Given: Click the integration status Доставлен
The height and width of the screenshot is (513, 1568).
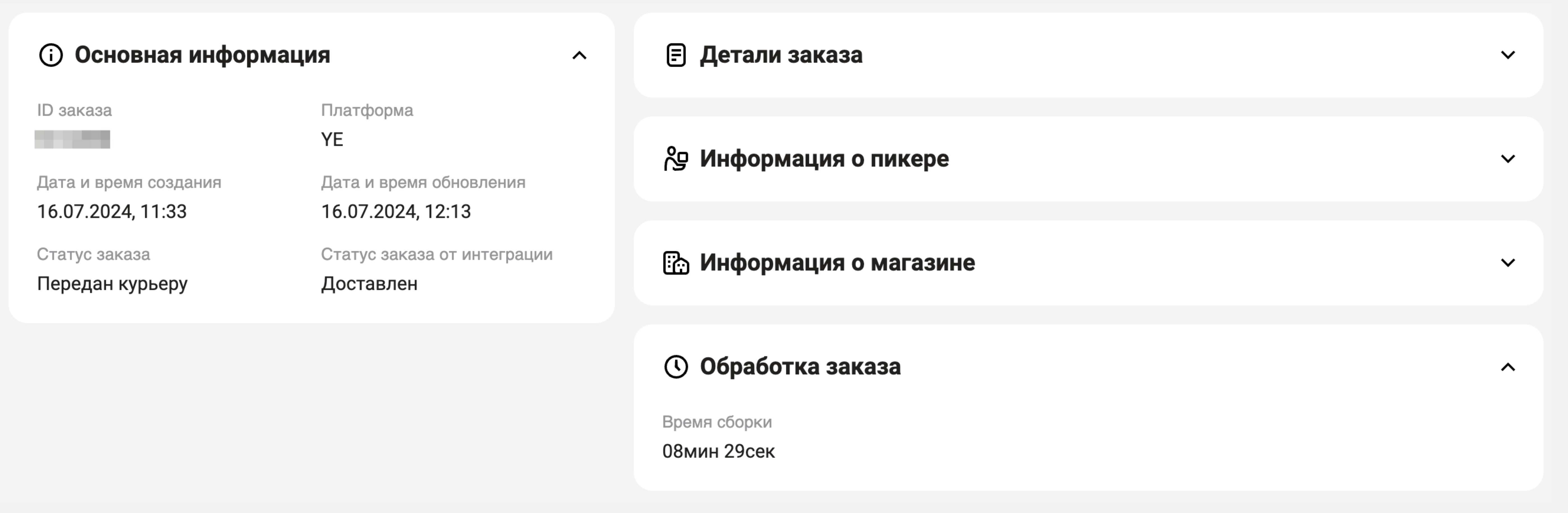Looking at the screenshot, I should pos(369,284).
